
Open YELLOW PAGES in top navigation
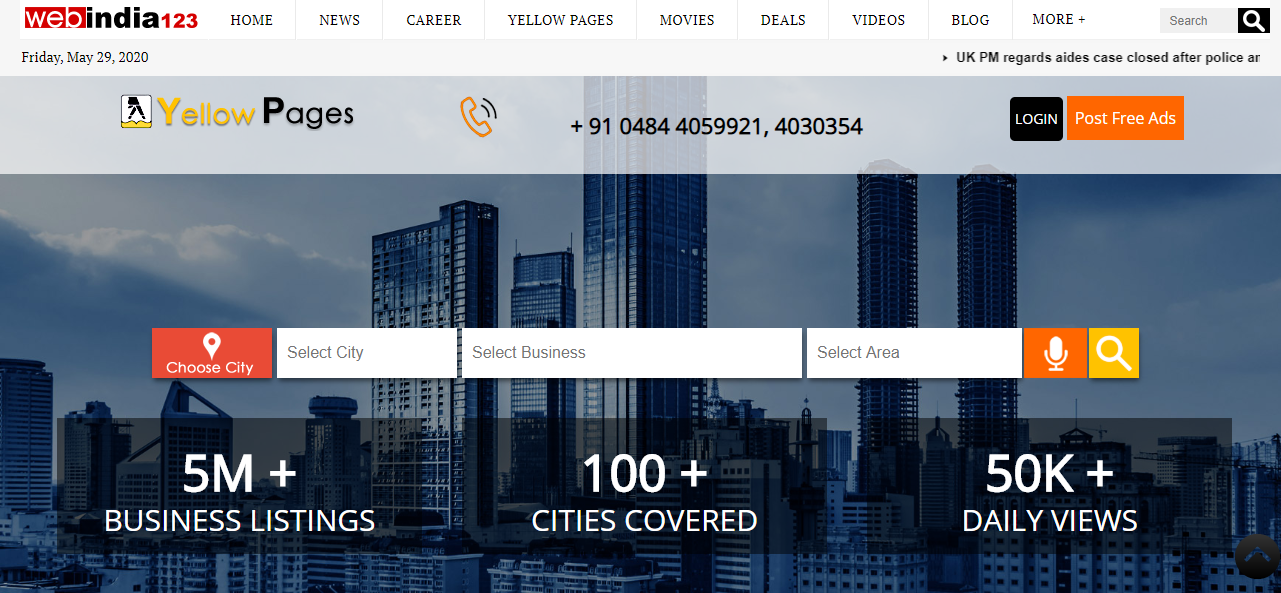pos(560,20)
